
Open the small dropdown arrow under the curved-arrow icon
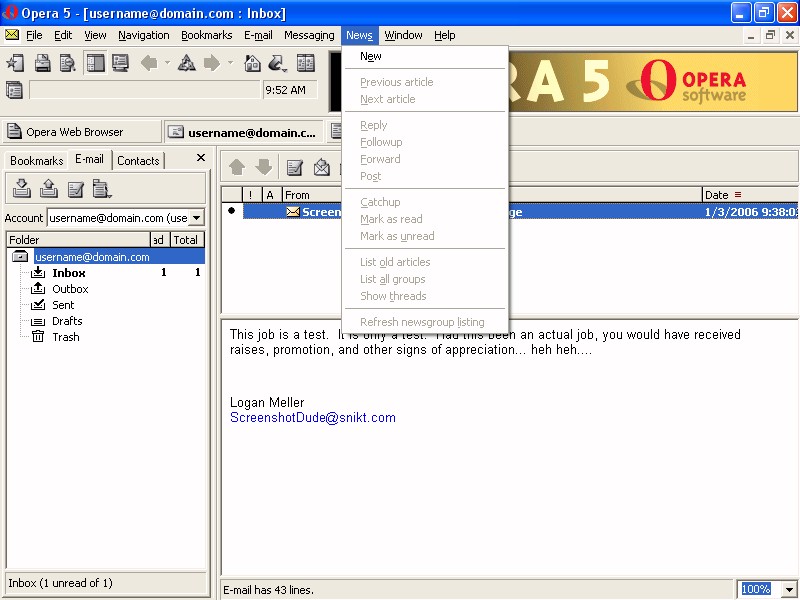[285, 70]
